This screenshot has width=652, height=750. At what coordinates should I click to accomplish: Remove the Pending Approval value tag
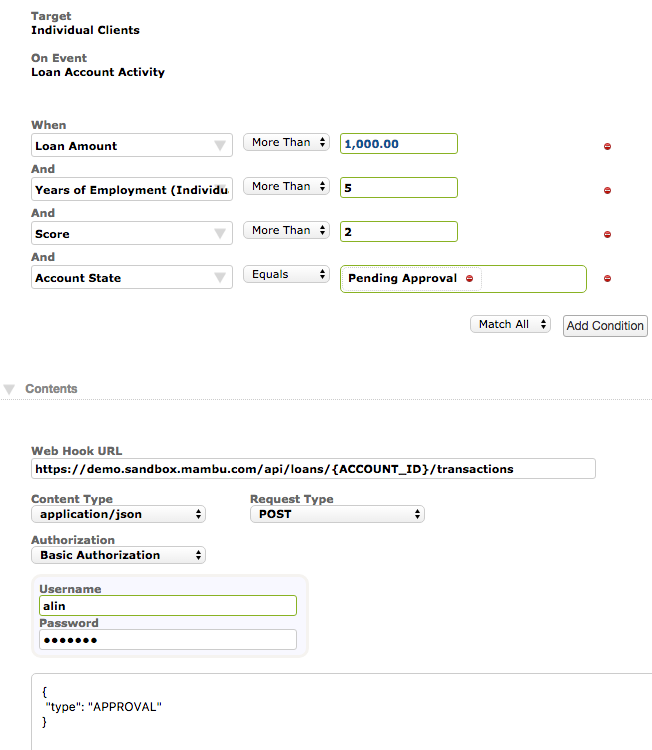tap(469, 278)
